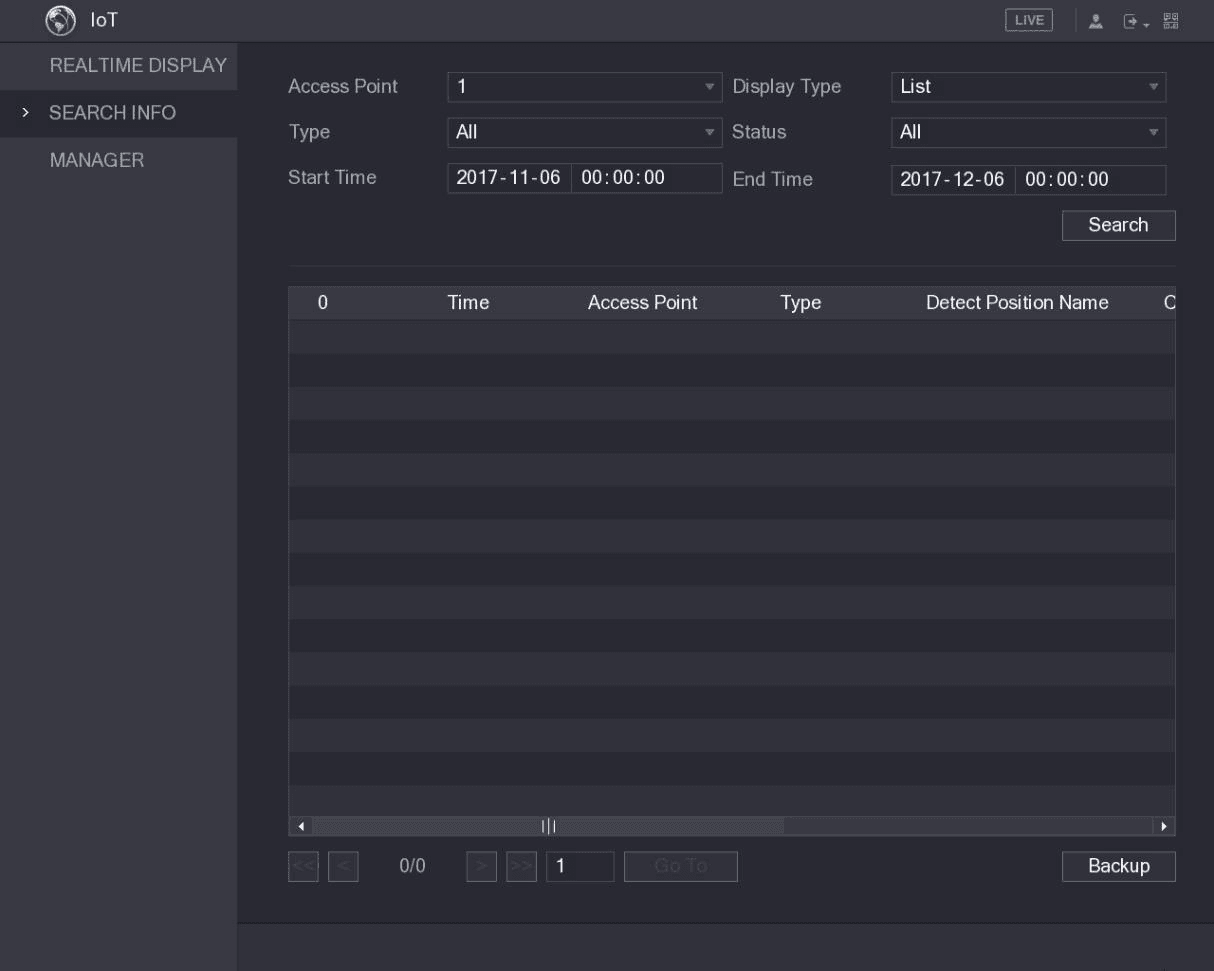This screenshot has height=971, width=1214.
Task: Open the REALTIME DISPLAY section
Action: click(138, 66)
